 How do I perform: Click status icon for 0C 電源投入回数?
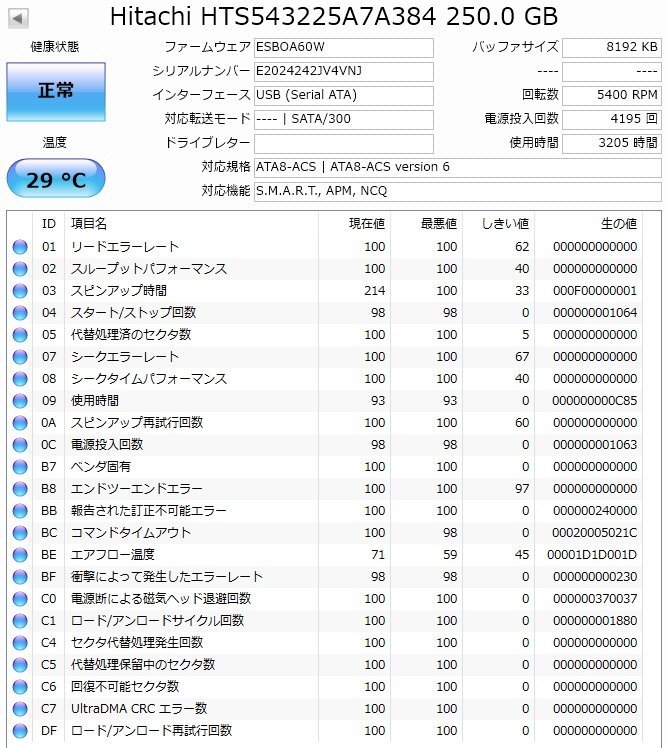(x=20, y=445)
